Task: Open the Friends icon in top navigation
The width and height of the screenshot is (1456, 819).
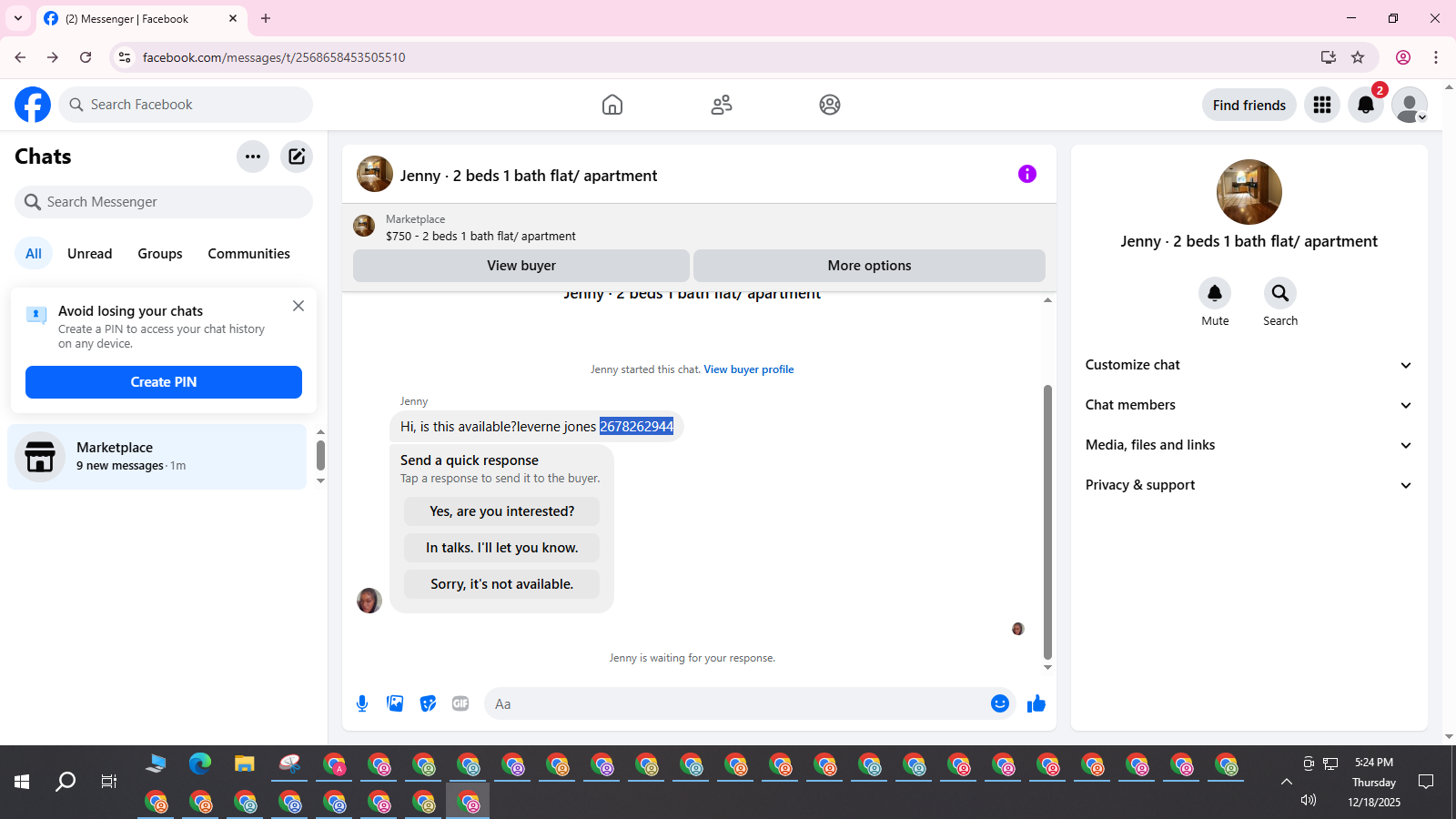Action: coord(722,105)
